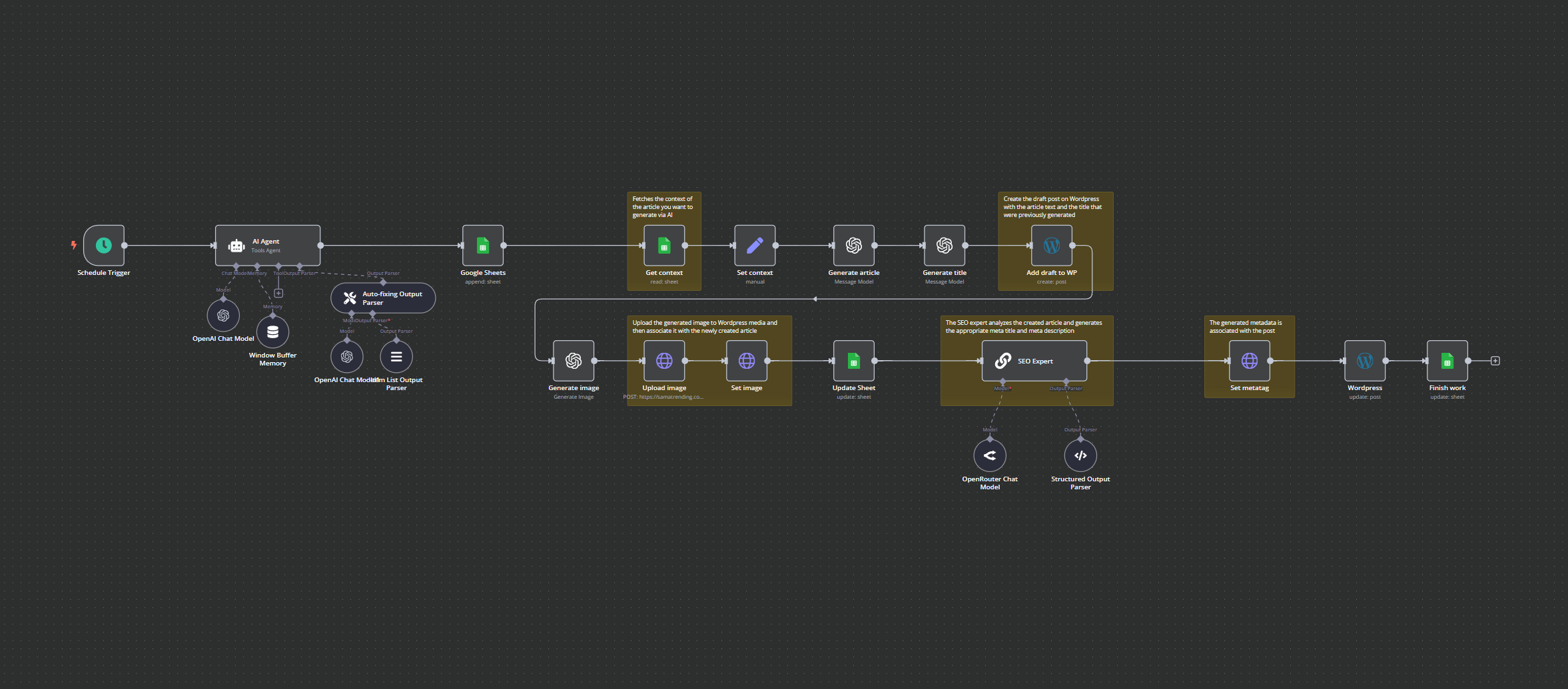This screenshot has height=689, width=1568.
Task: Click the Model connector under SEO Expert
Action: tap(1002, 381)
